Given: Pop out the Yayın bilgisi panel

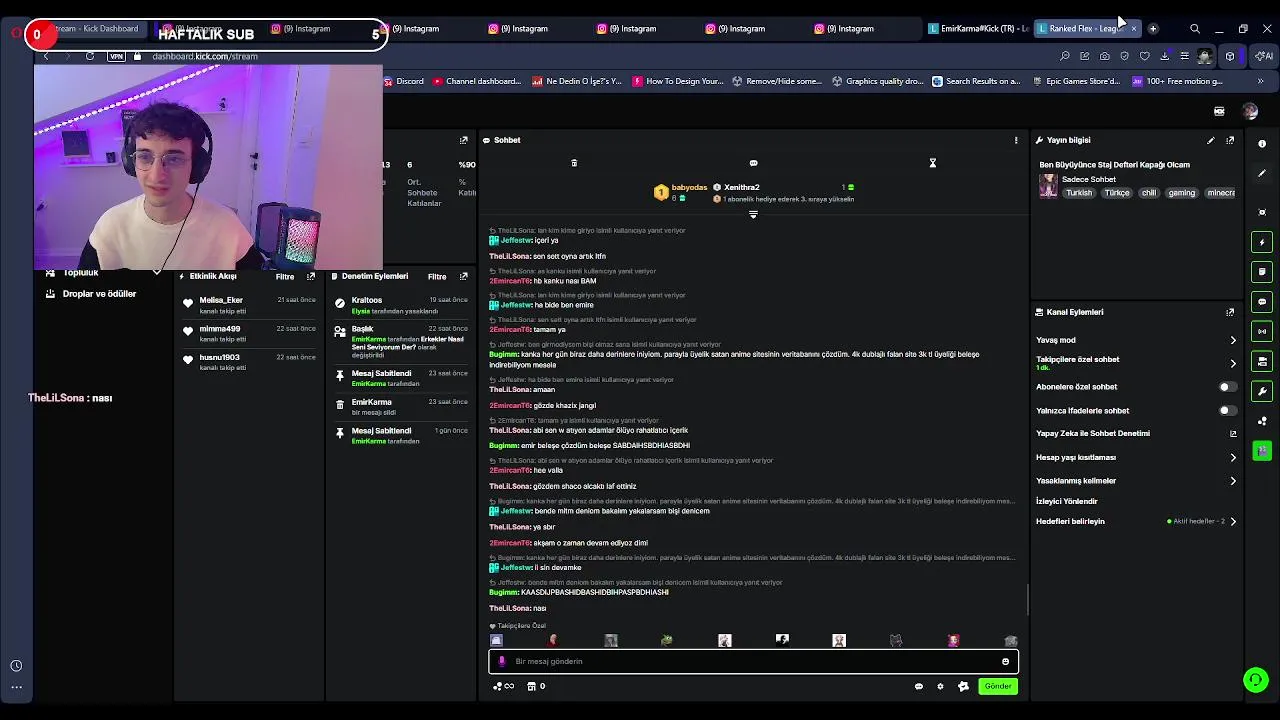Looking at the screenshot, I should point(1230,140).
